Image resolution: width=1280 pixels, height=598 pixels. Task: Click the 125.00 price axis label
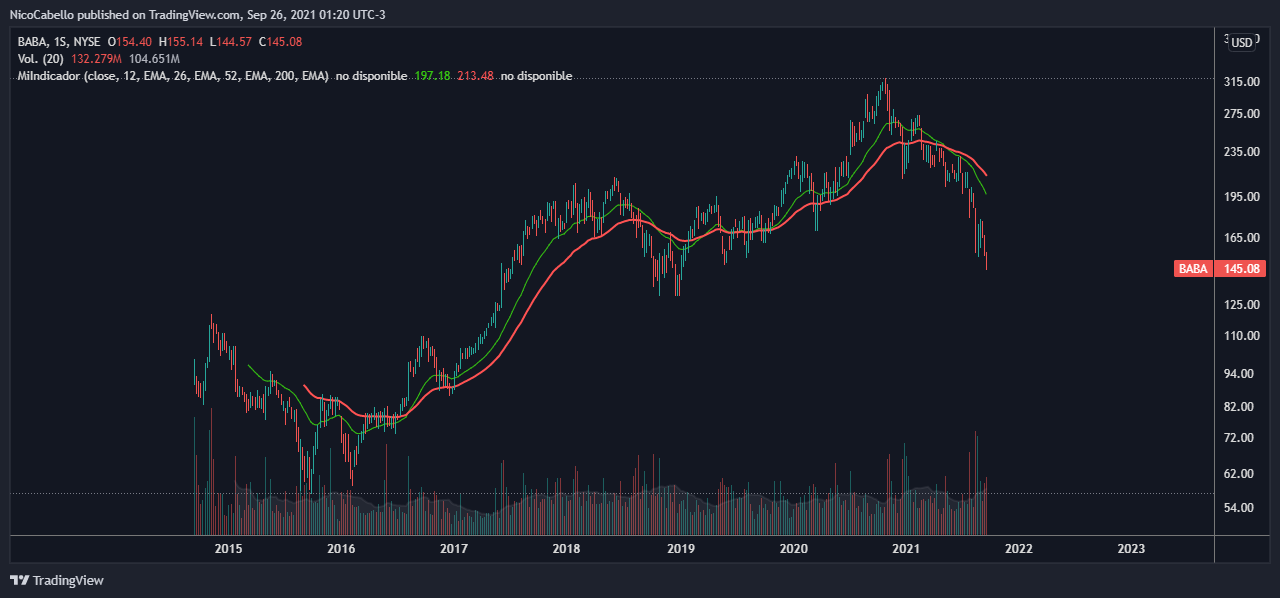tap(1241, 304)
